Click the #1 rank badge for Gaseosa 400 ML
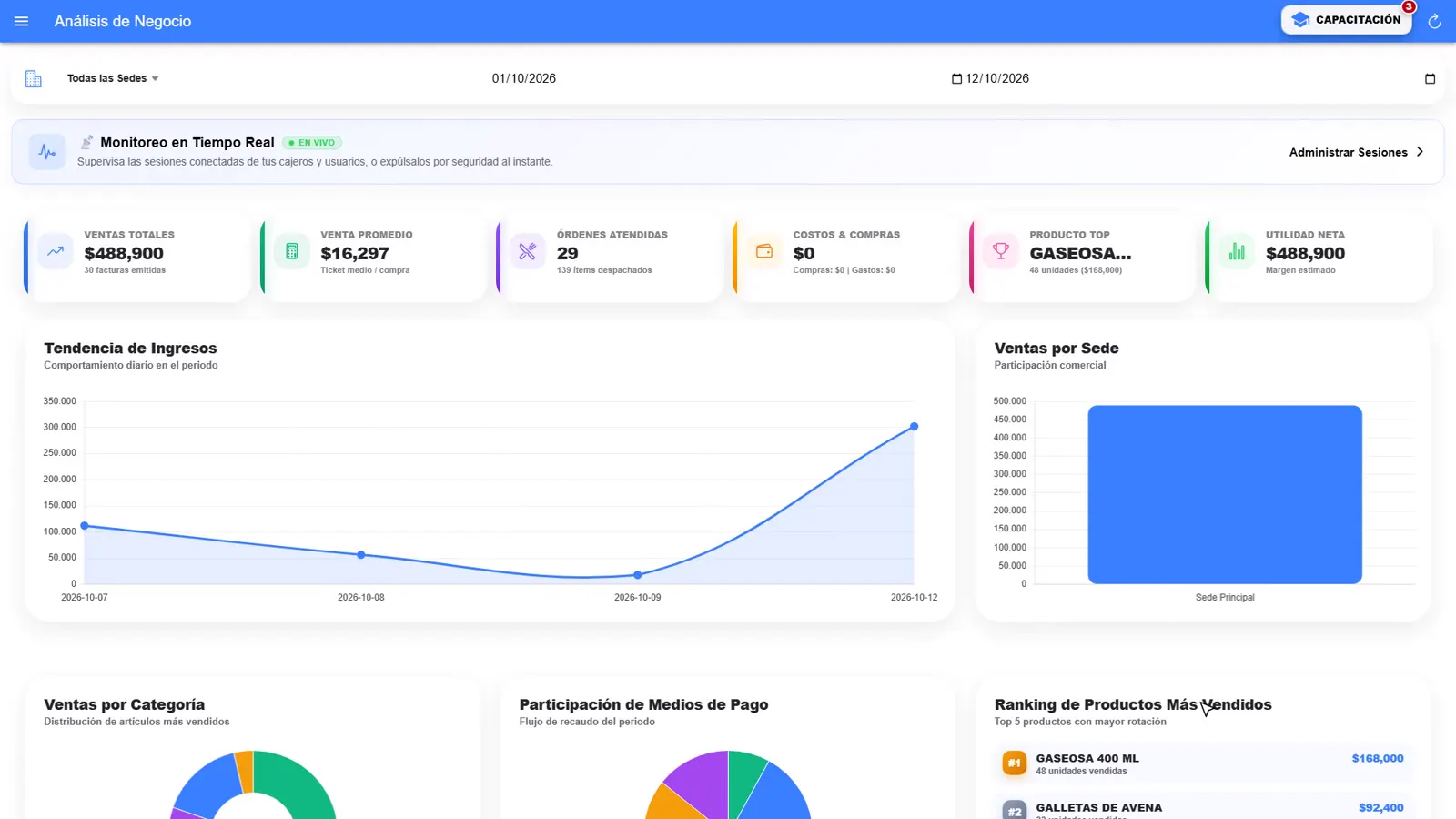This screenshot has width=1456, height=819. click(x=1014, y=763)
